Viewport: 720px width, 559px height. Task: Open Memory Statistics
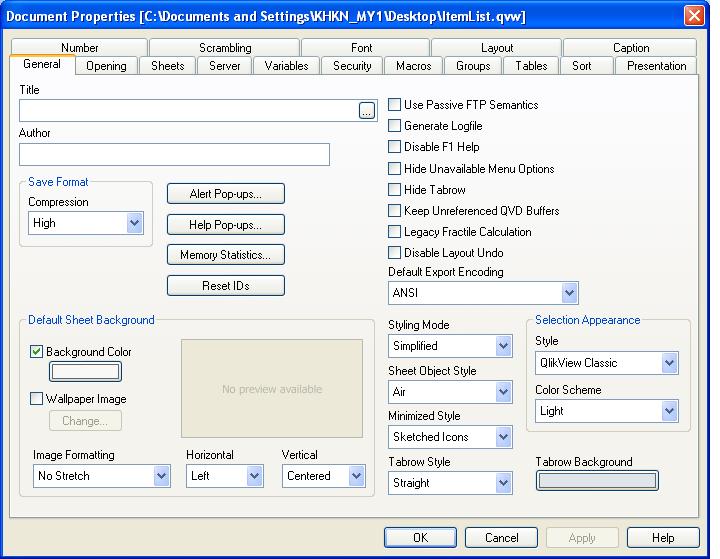point(225,255)
